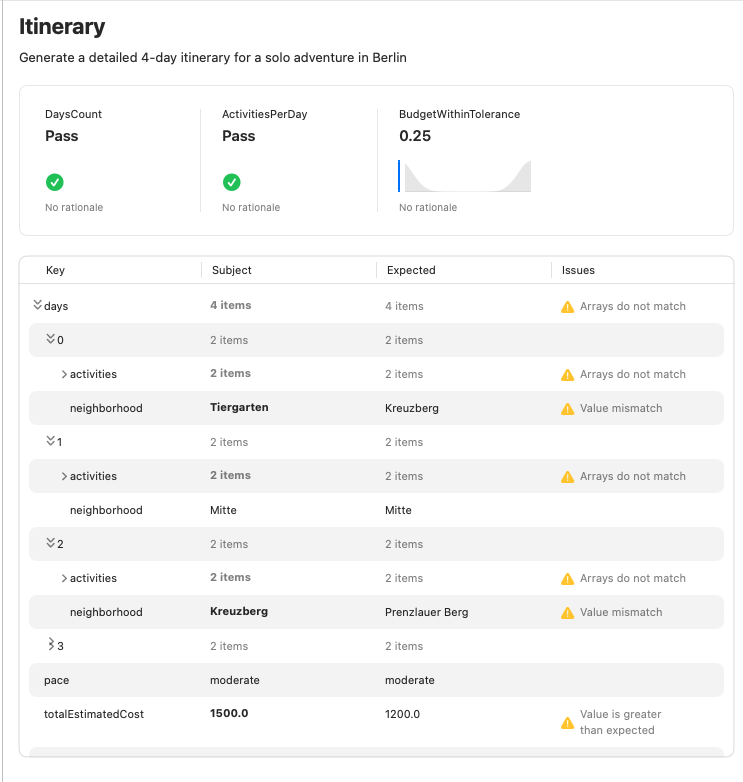This screenshot has height=782, width=743.
Task: Click warning icon on day 1 activities
Action: coord(567,477)
